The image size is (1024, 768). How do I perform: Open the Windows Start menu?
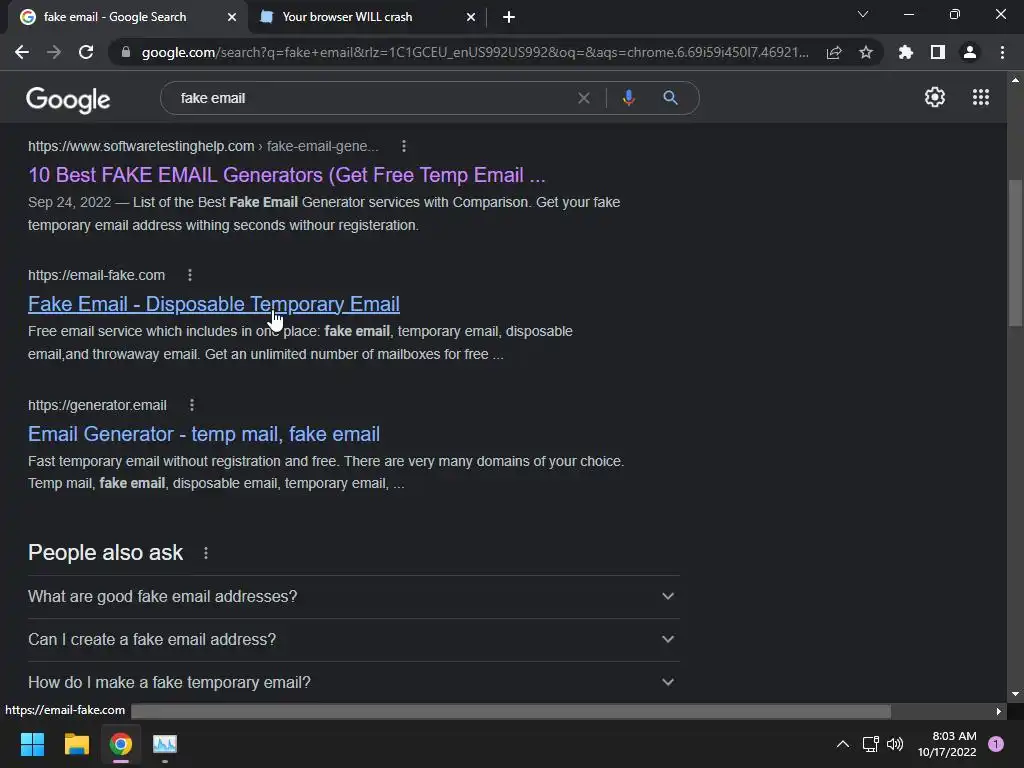point(32,744)
